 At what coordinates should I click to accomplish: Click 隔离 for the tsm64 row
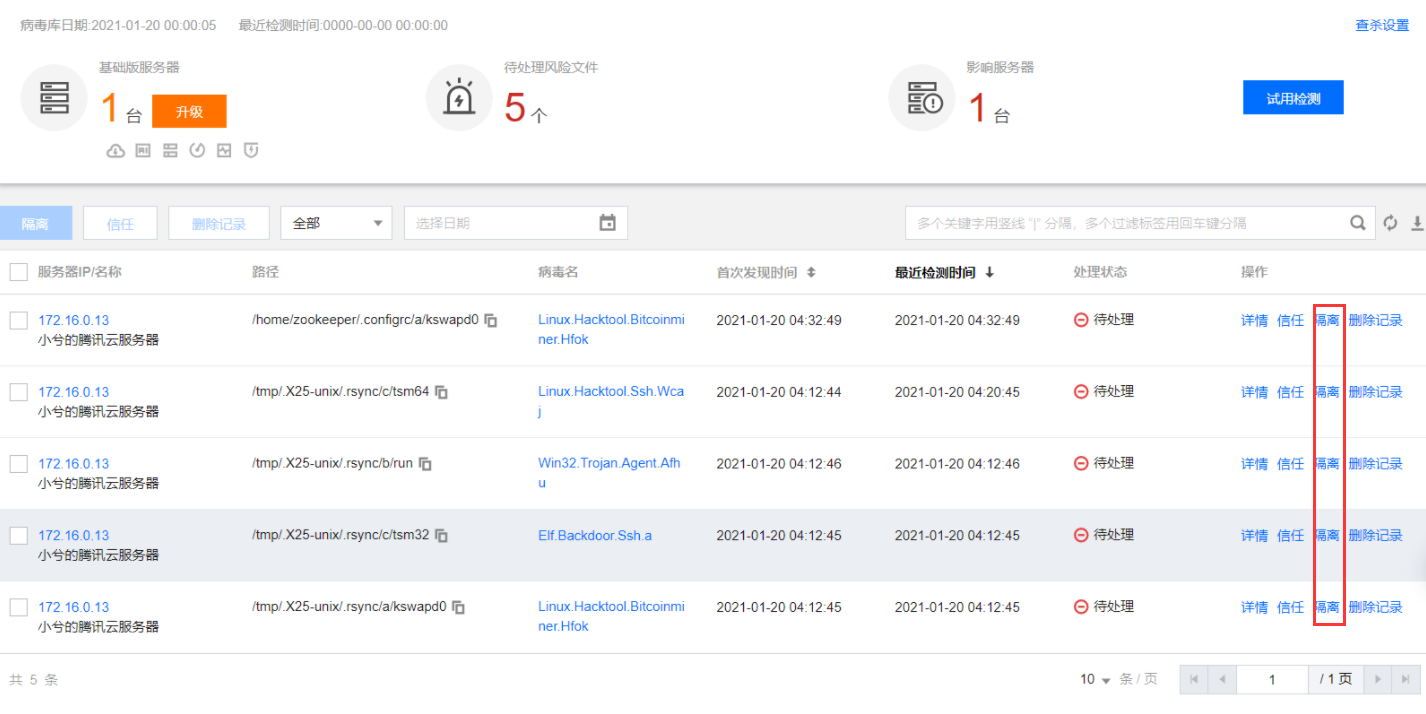(x=1326, y=392)
